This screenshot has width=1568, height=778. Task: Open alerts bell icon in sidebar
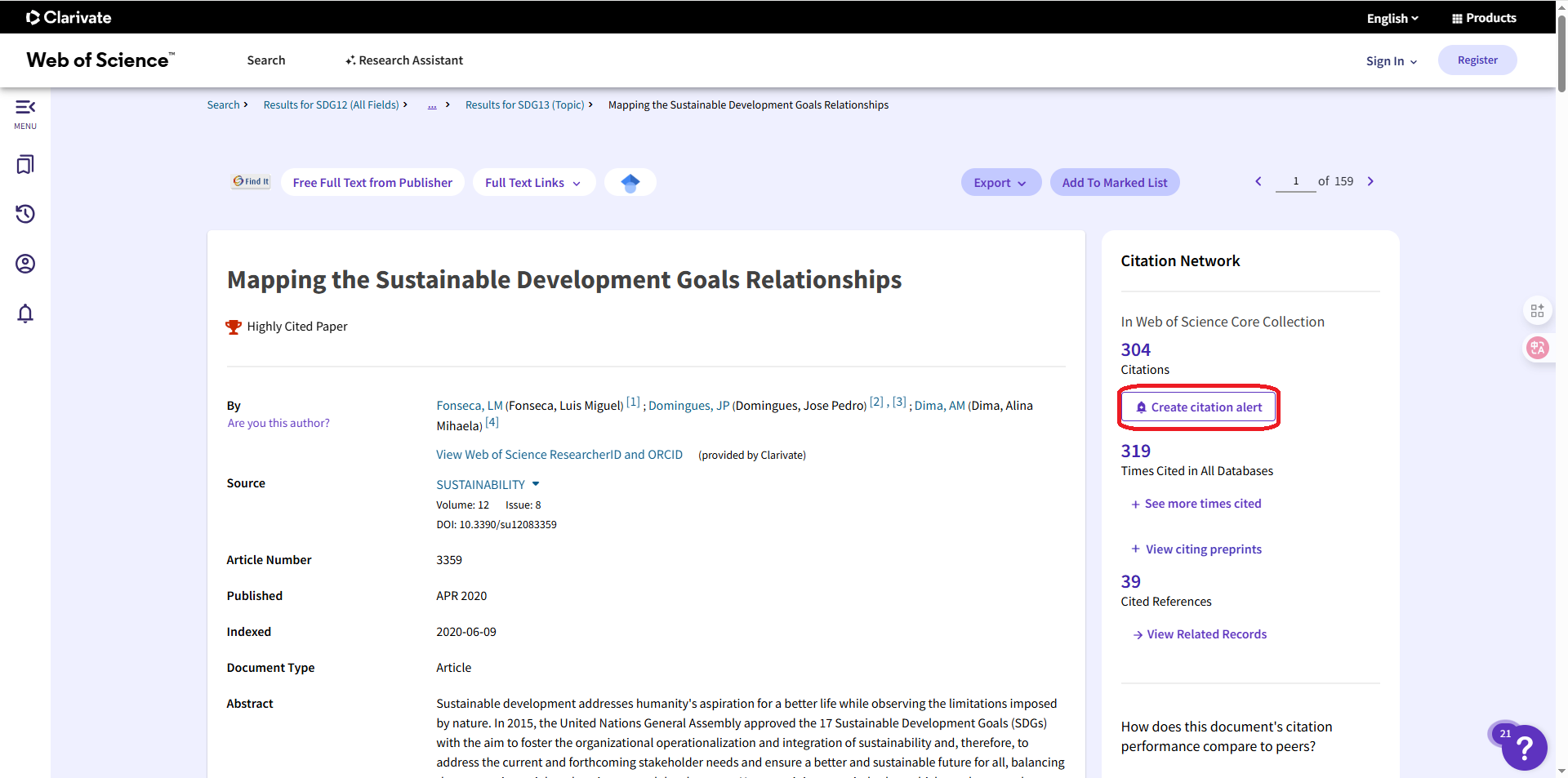tap(25, 313)
